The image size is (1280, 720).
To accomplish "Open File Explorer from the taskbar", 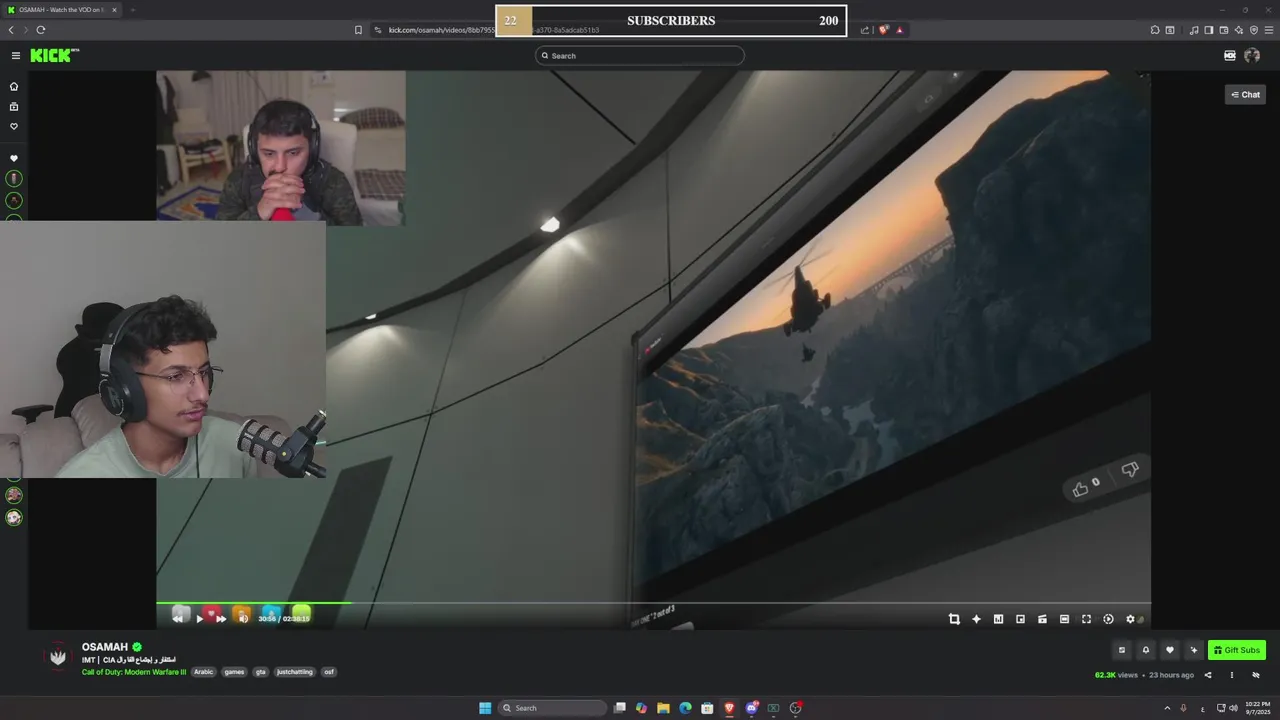I will [x=663, y=708].
